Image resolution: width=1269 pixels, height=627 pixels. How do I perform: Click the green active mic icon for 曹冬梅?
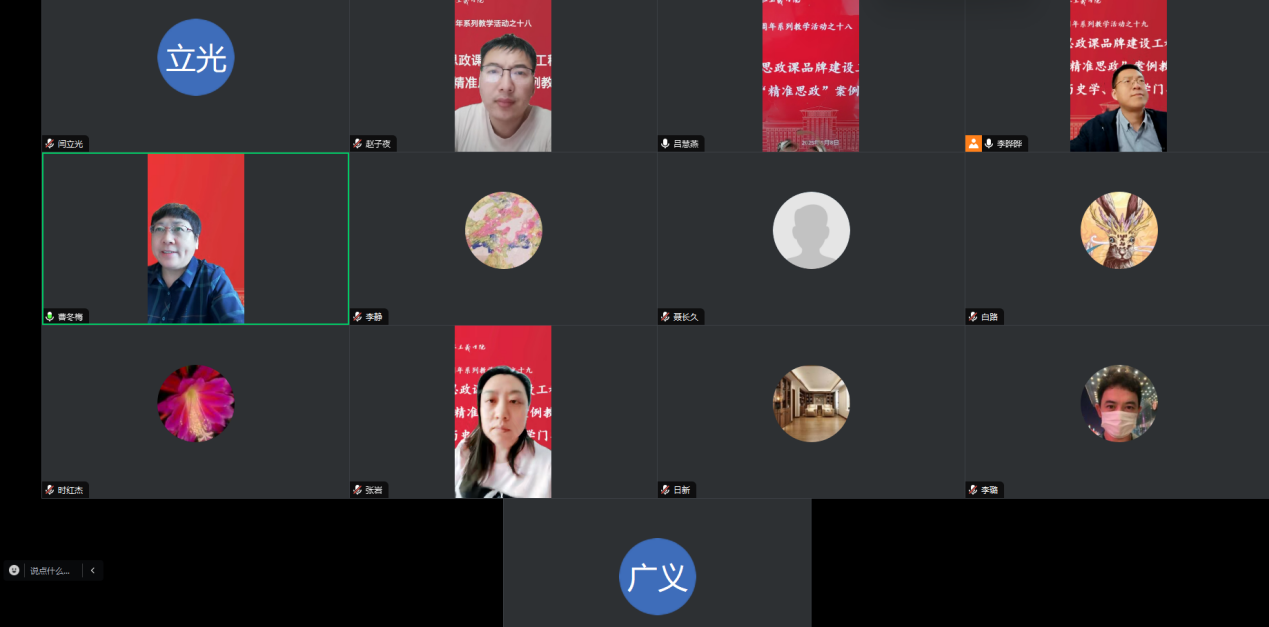click(x=50, y=317)
